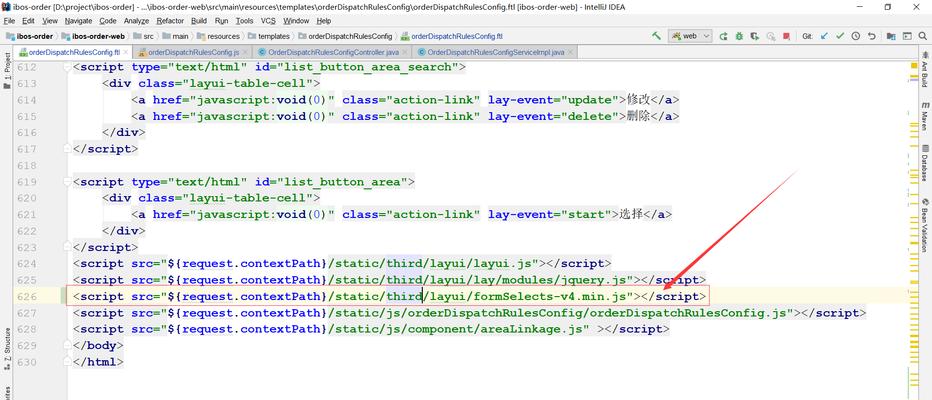Click fold marker at line 630
932x400 pixels.
pyautogui.click(x=67, y=362)
